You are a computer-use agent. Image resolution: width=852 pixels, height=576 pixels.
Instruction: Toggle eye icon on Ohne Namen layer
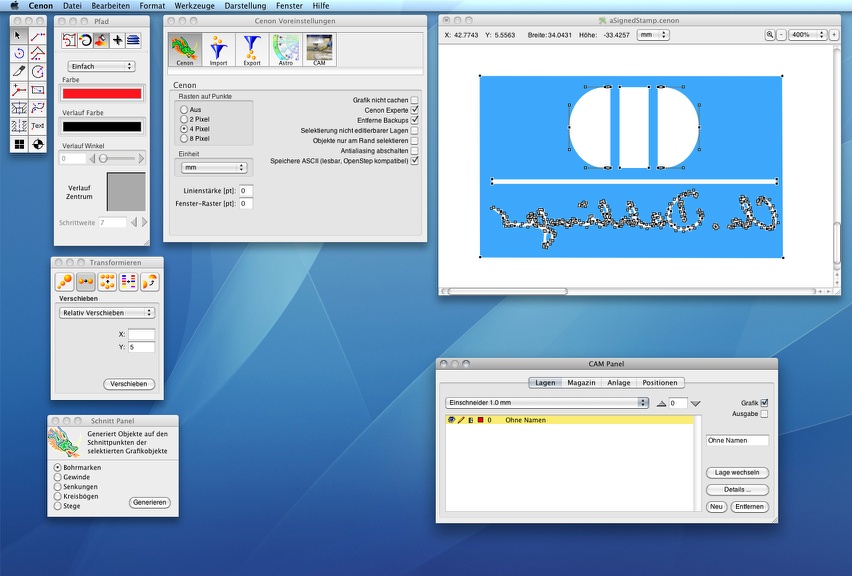[452, 421]
